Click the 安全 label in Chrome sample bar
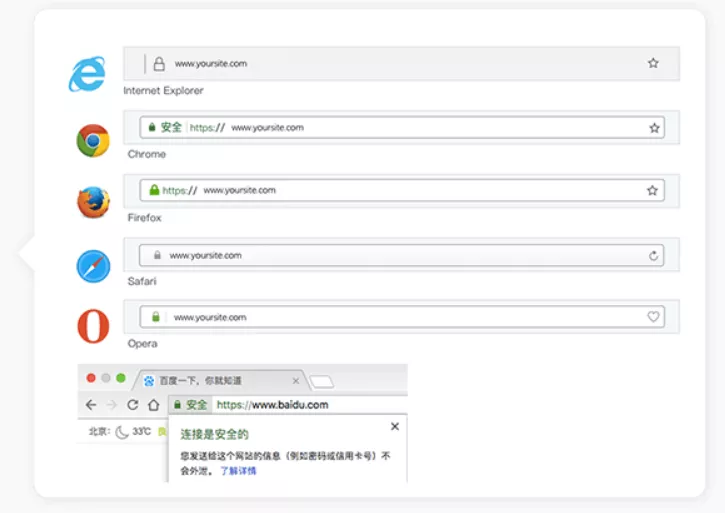 click(172, 127)
